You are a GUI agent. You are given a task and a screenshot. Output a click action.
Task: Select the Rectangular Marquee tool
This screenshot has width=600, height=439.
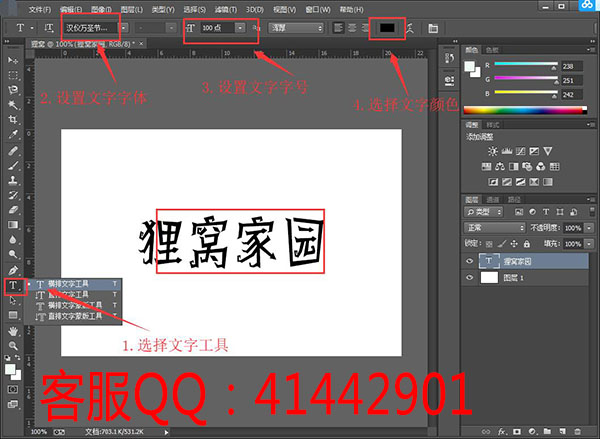coord(13,75)
